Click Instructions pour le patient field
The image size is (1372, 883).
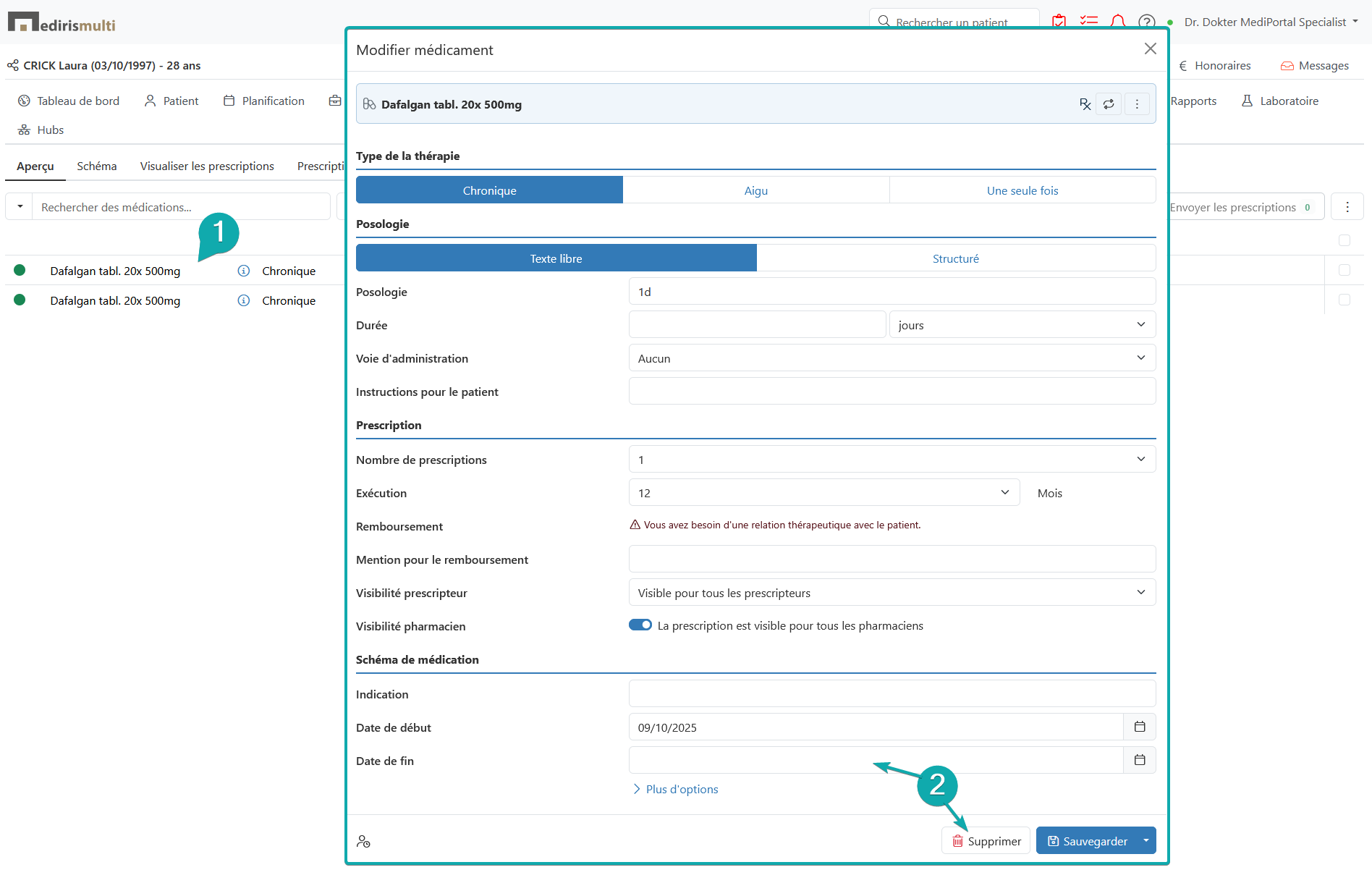point(892,392)
